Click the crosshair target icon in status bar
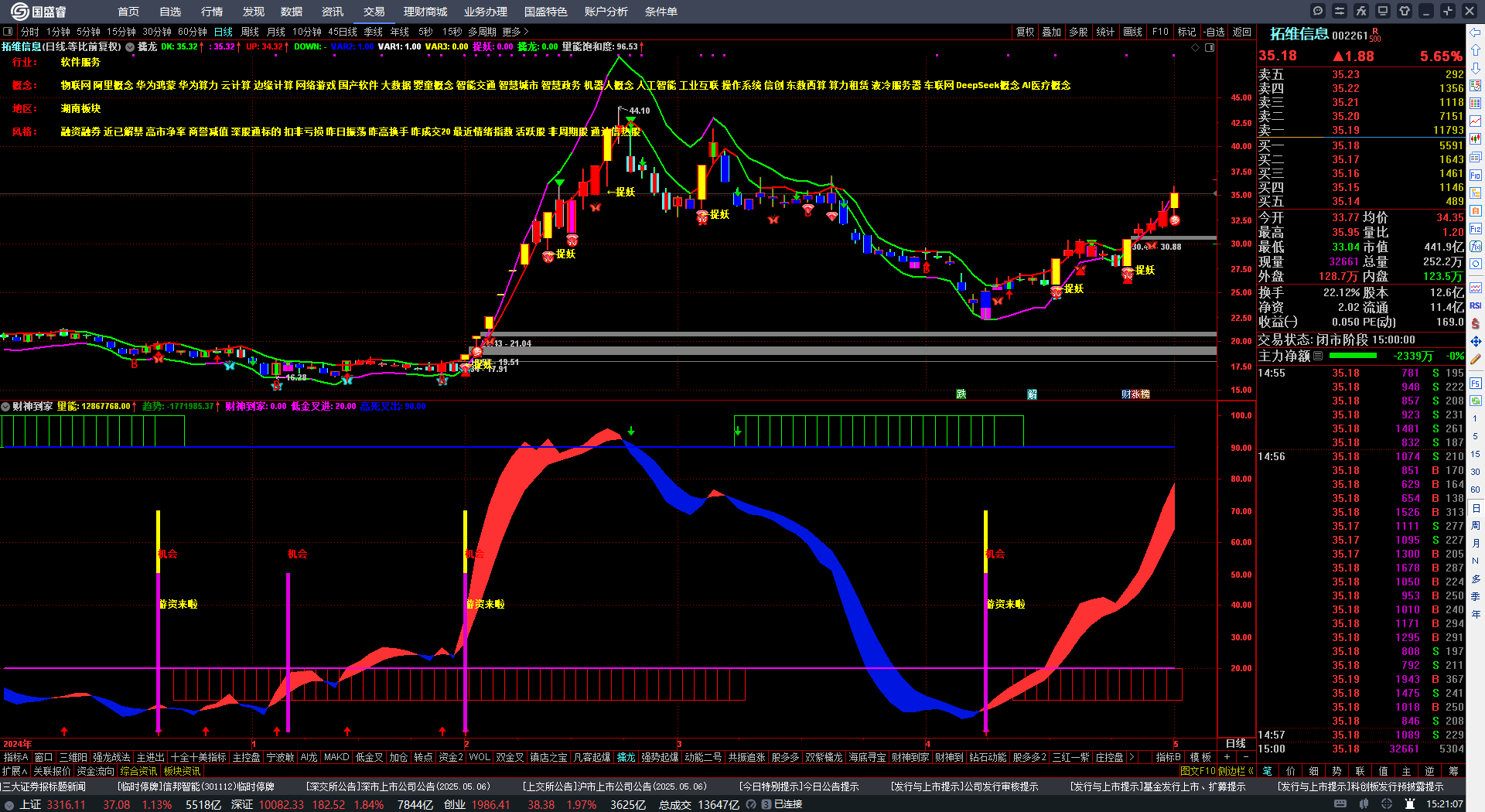 click(1387, 804)
